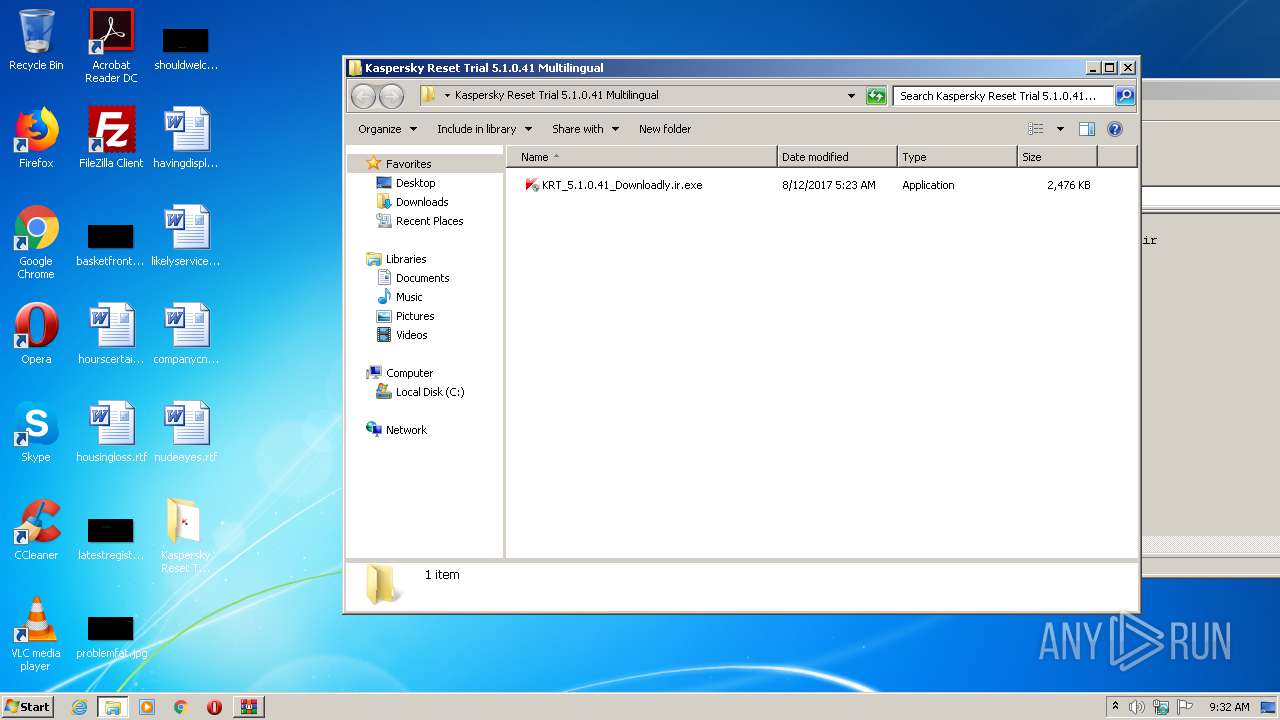Open Recent Places in navigation pane
Image resolution: width=1280 pixels, height=720 pixels.
pos(429,221)
